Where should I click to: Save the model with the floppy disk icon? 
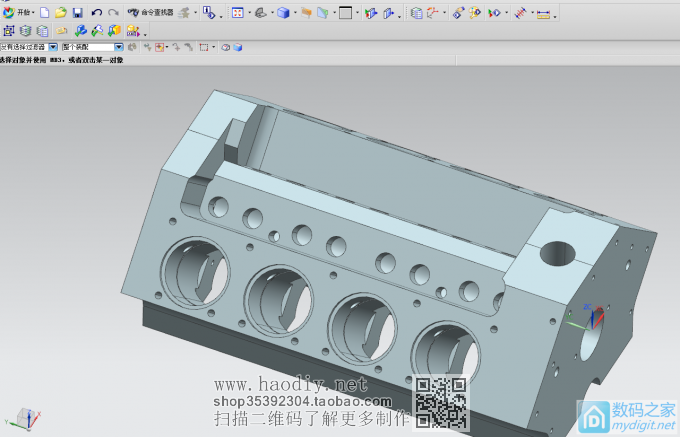pyautogui.click(x=77, y=12)
